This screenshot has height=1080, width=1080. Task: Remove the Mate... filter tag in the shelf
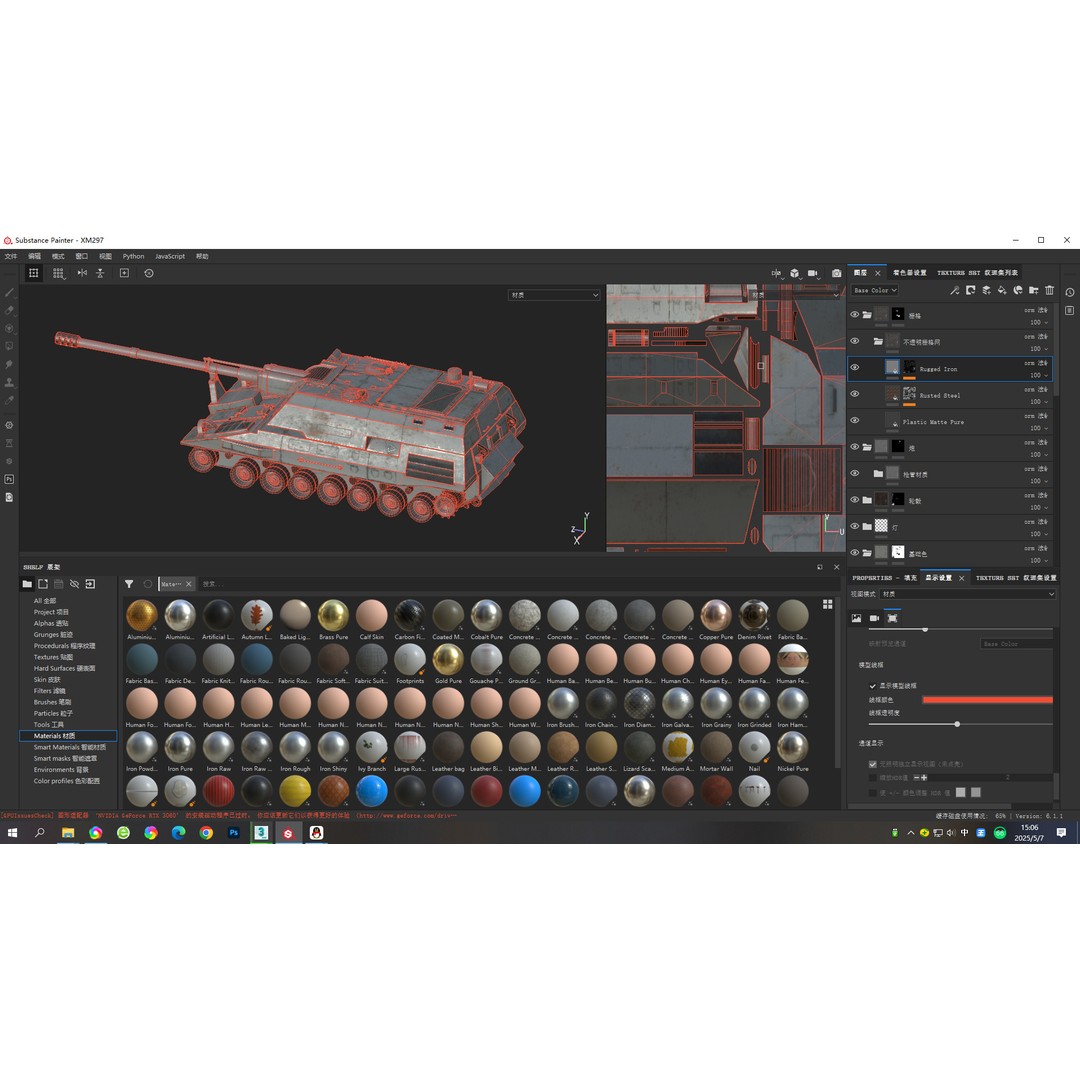pos(189,584)
